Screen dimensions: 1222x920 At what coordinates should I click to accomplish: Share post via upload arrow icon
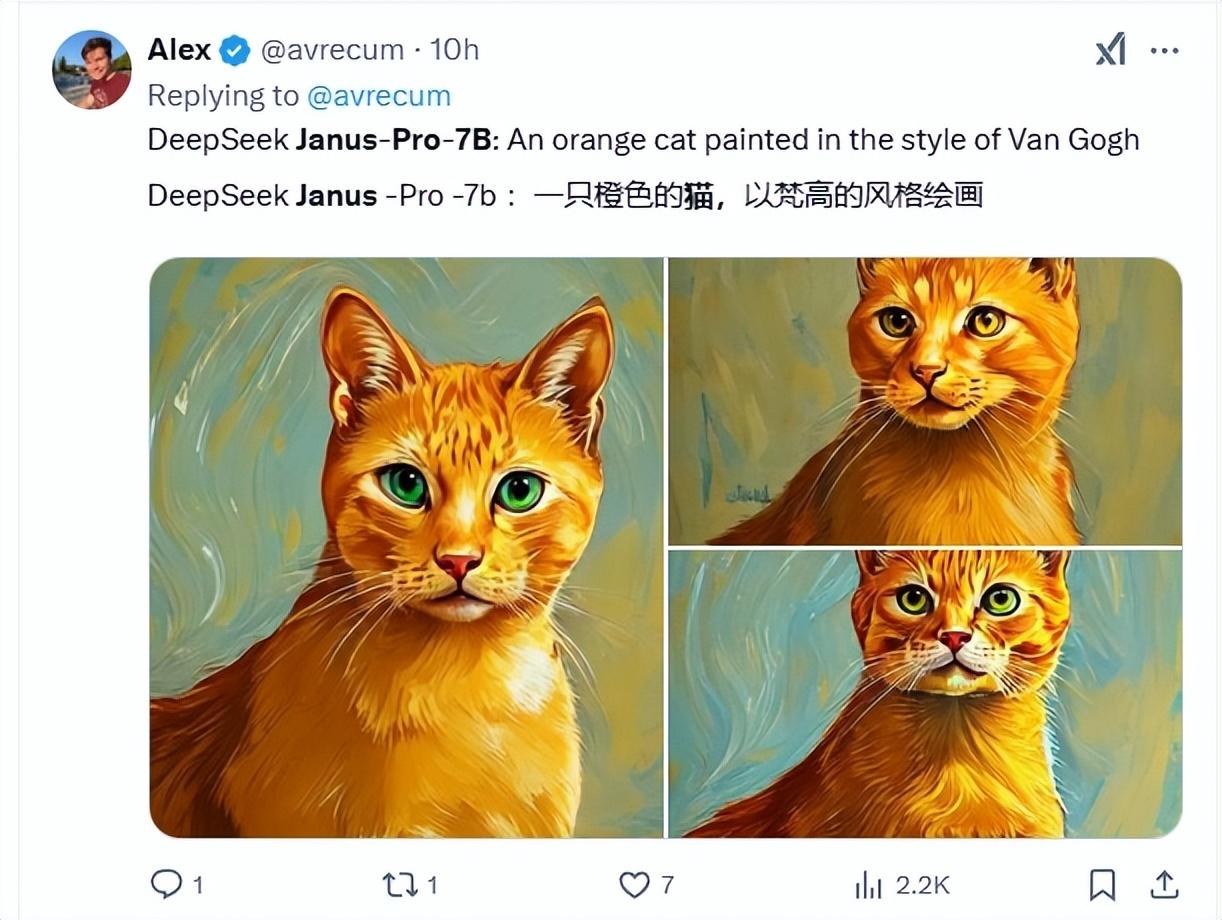[x=1164, y=883]
